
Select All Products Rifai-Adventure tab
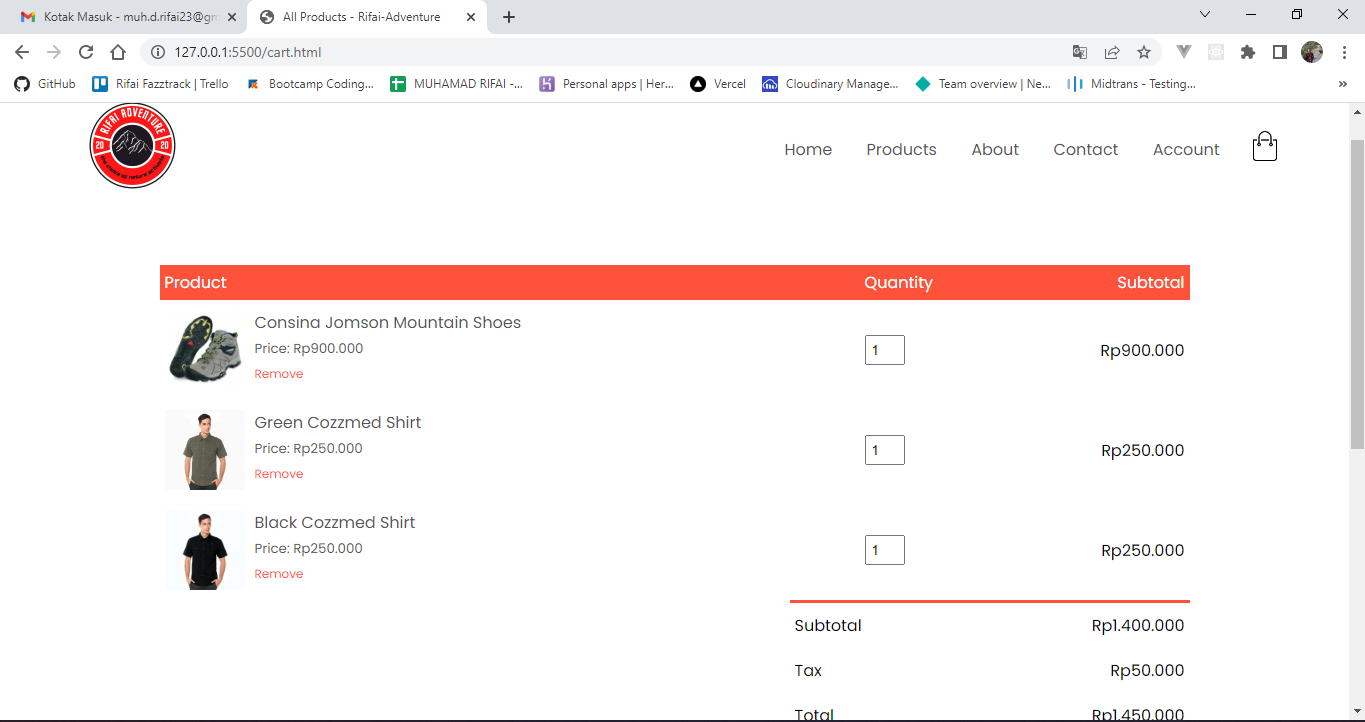[x=362, y=17]
